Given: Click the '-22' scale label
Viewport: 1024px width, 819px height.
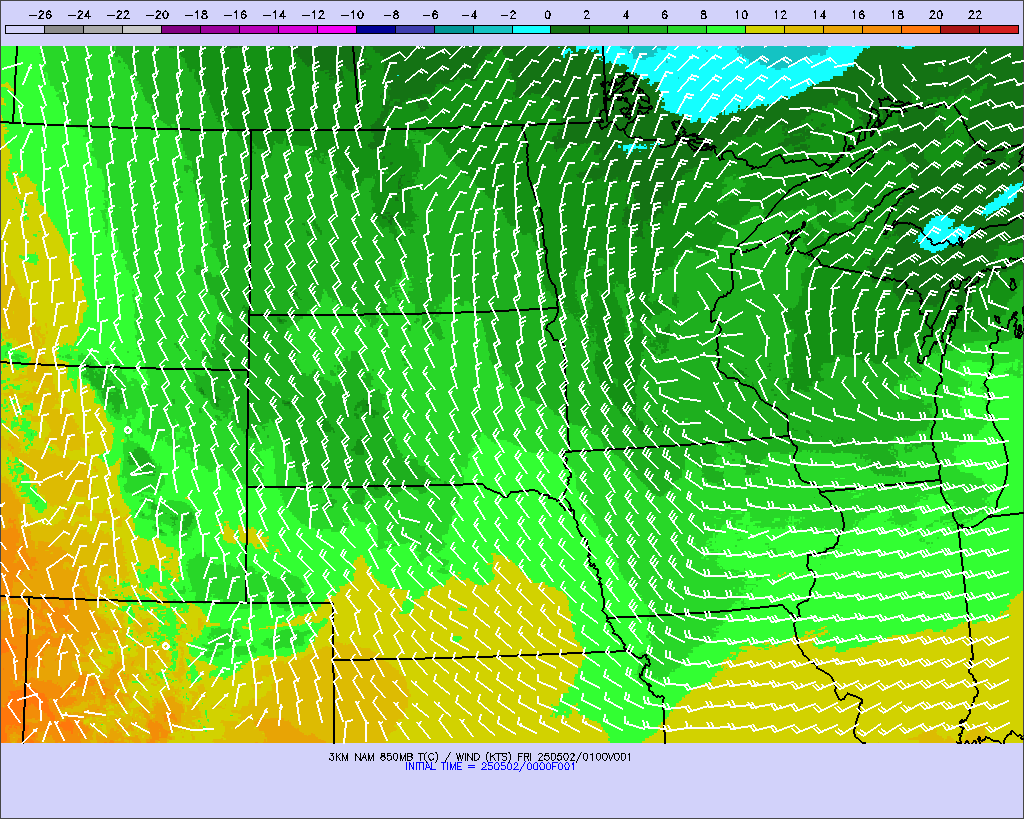Looking at the screenshot, I should coord(119,15).
